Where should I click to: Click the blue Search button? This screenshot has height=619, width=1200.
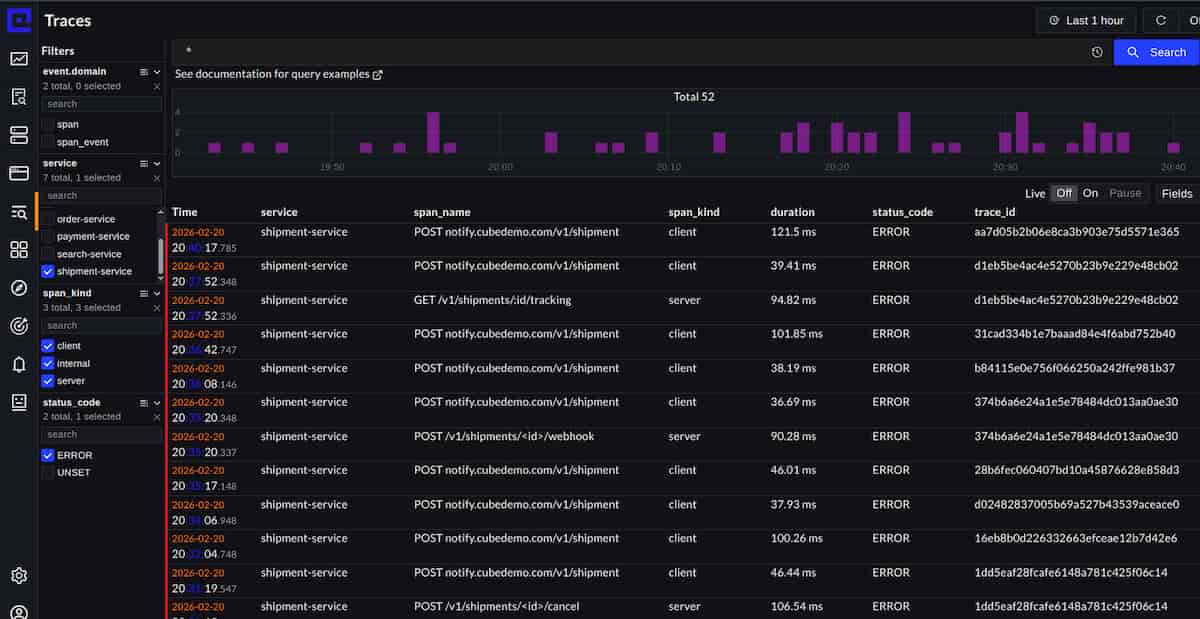click(x=1155, y=51)
